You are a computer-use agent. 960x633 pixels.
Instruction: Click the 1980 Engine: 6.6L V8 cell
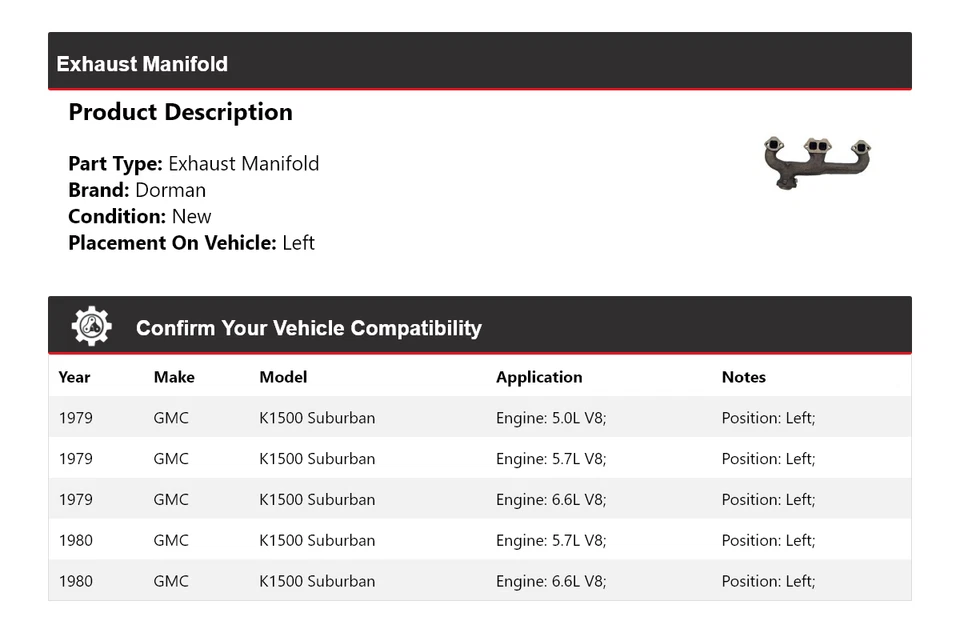(551, 581)
